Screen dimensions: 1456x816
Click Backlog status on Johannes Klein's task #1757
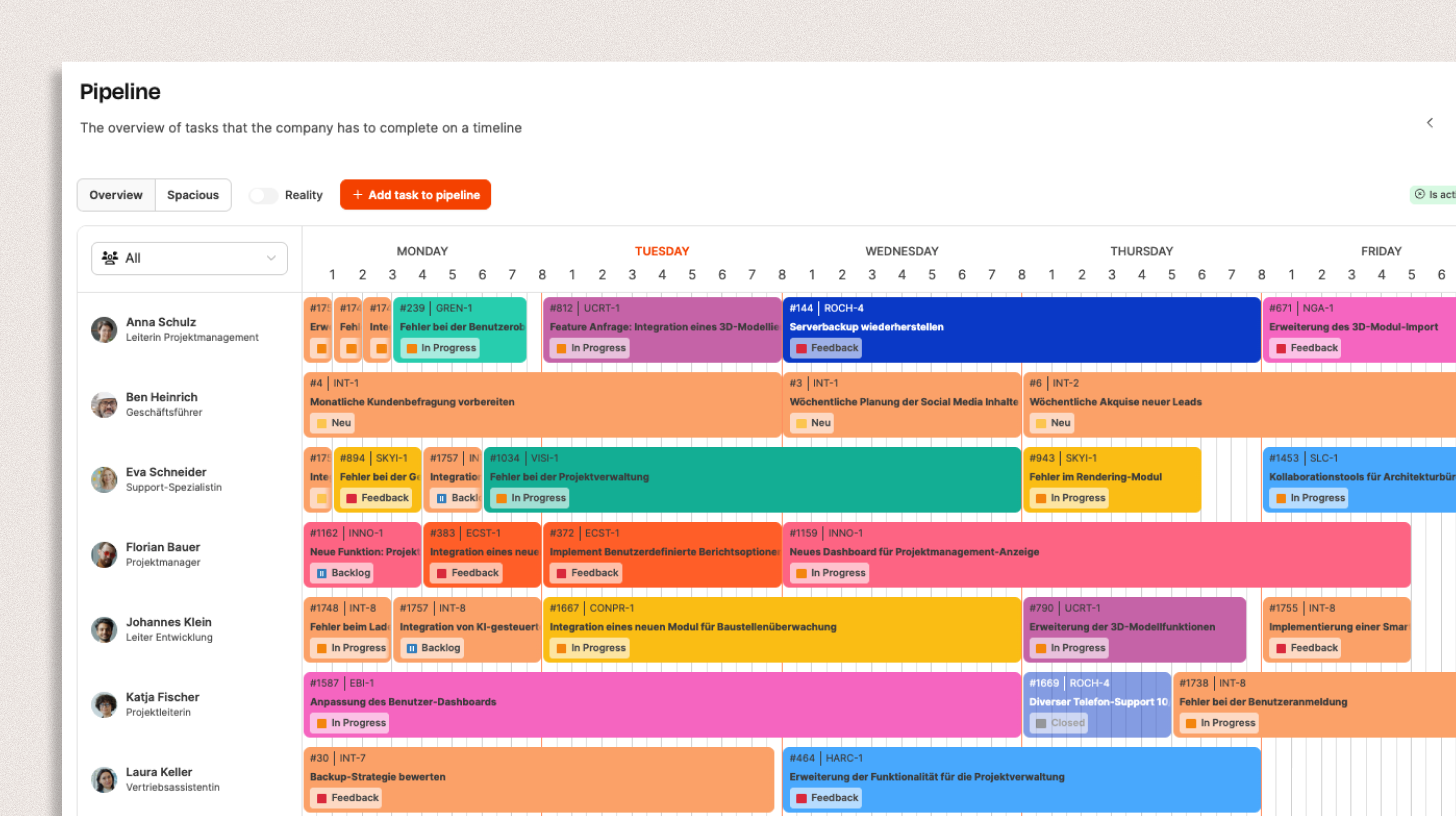click(433, 648)
